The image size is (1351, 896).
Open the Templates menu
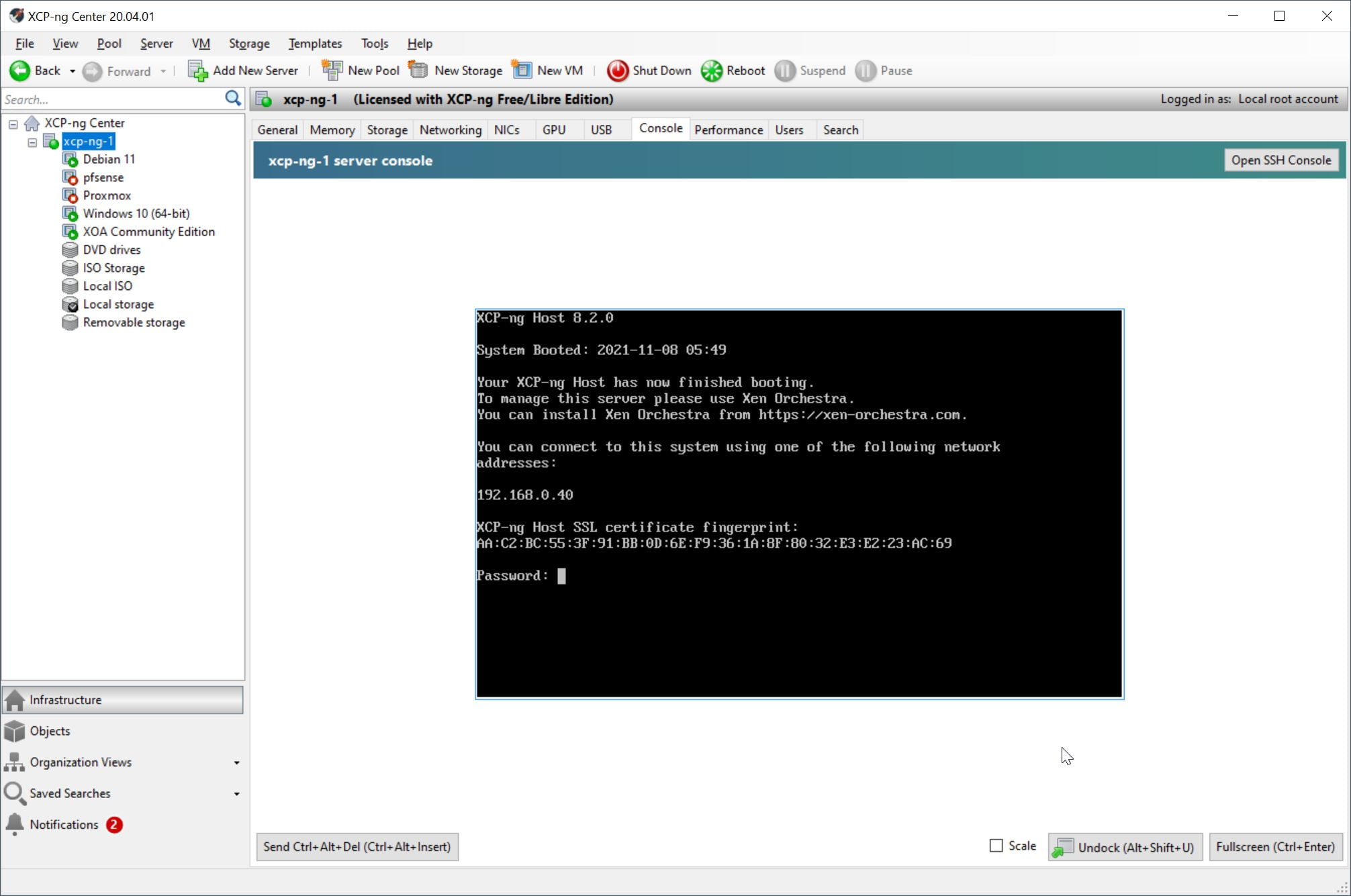pyautogui.click(x=315, y=43)
